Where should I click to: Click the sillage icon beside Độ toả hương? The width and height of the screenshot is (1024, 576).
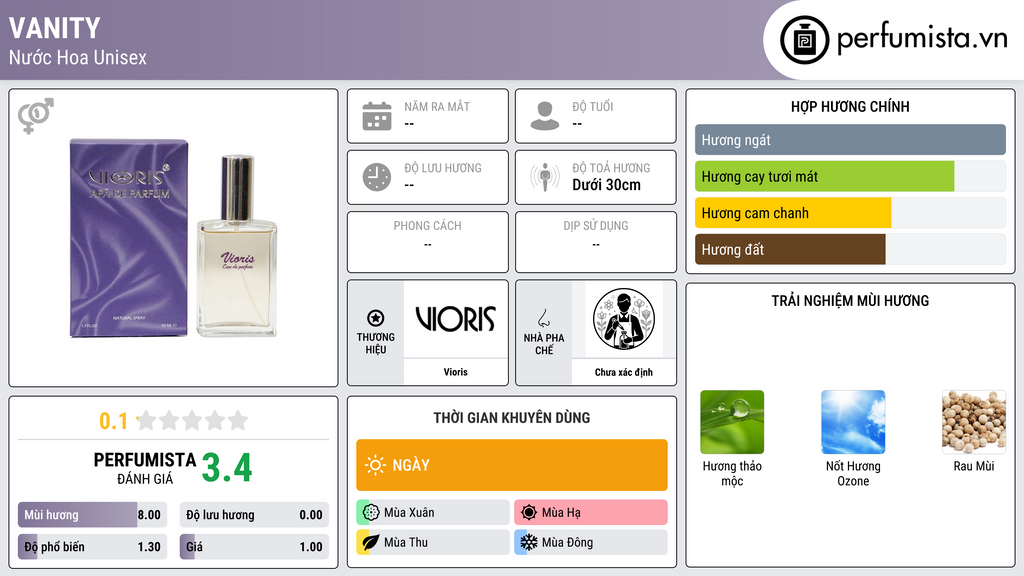[x=545, y=177]
